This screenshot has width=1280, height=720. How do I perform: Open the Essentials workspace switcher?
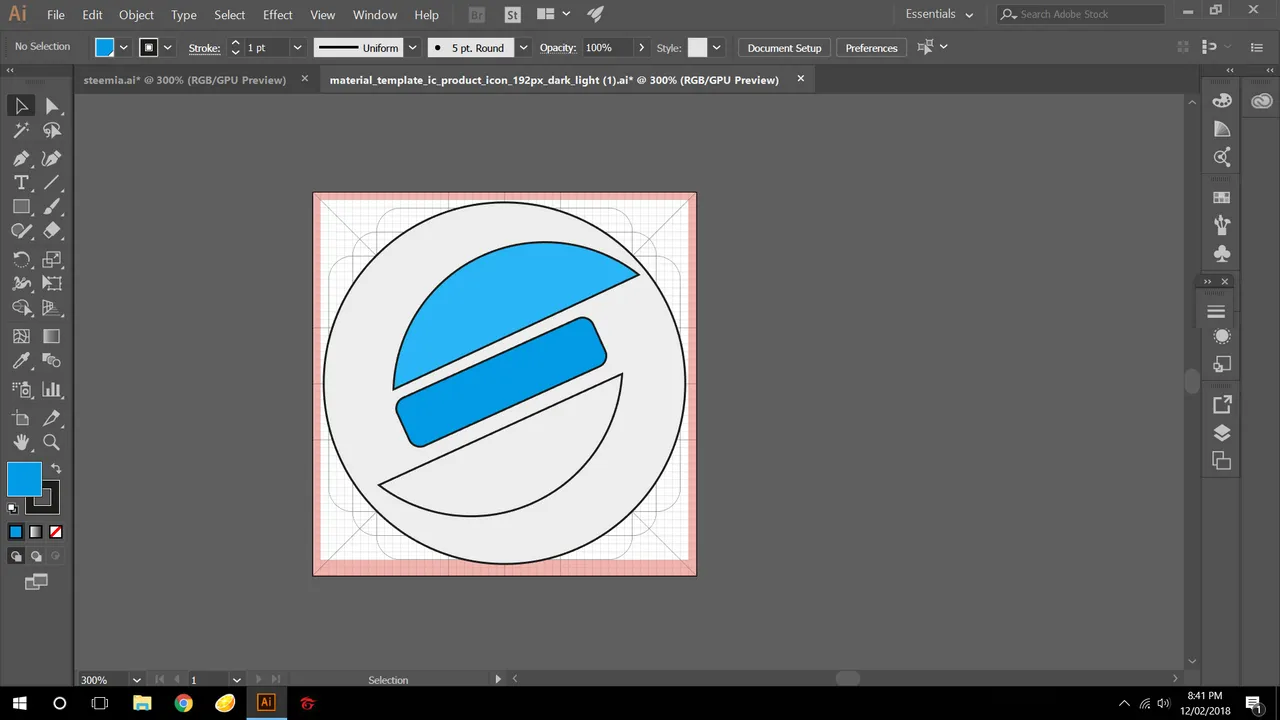tap(939, 14)
